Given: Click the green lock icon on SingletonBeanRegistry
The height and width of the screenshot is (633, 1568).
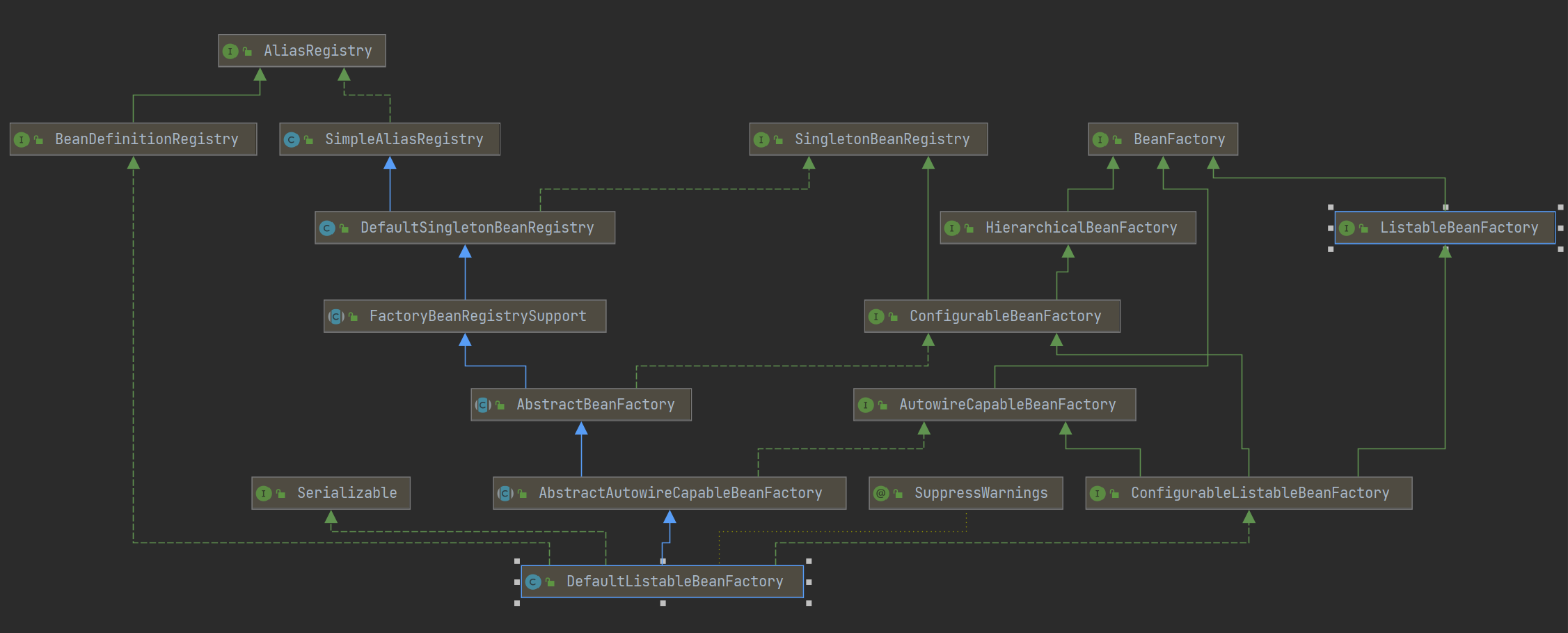Looking at the screenshot, I should pyautogui.click(x=778, y=140).
